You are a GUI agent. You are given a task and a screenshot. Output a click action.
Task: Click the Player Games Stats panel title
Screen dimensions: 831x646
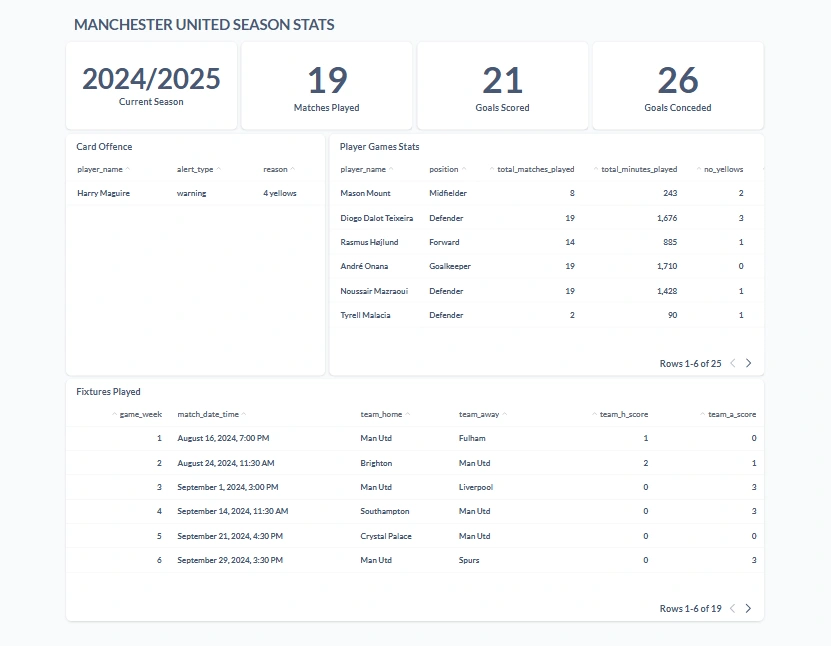(379, 147)
